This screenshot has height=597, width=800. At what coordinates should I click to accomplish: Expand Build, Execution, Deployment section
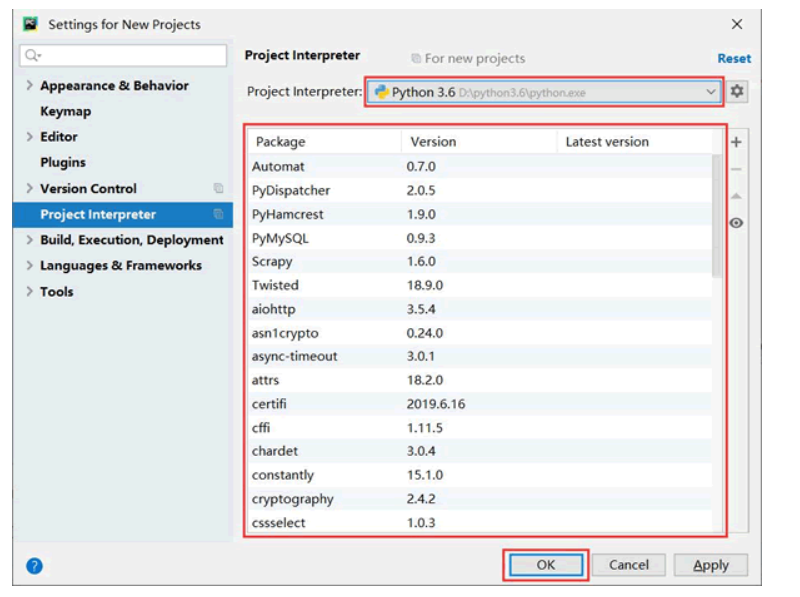[x=29, y=240]
